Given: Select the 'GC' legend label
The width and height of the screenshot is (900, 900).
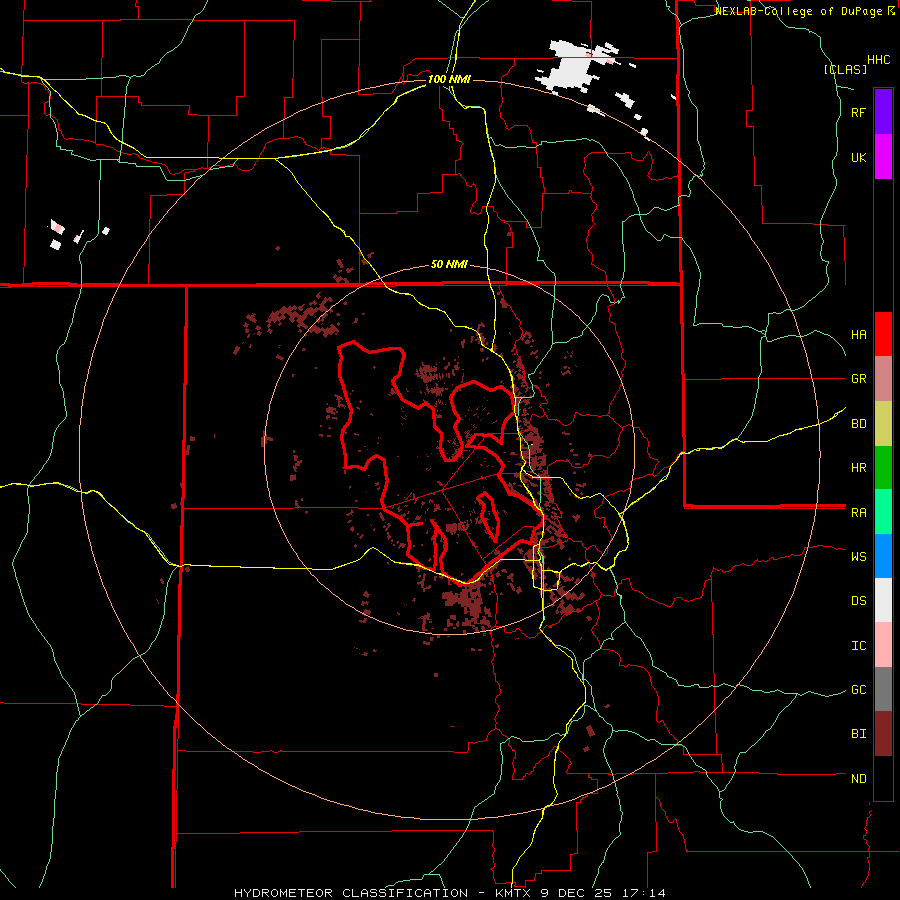Looking at the screenshot, I should click(x=858, y=690).
